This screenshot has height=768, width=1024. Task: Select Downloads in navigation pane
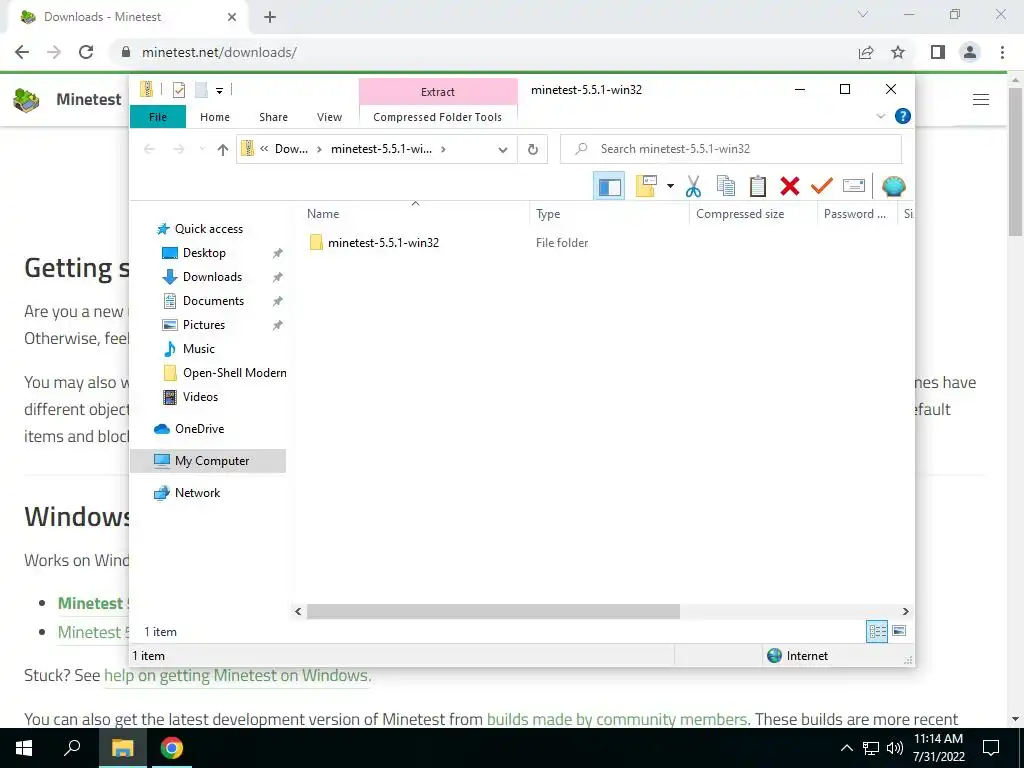[x=212, y=277]
